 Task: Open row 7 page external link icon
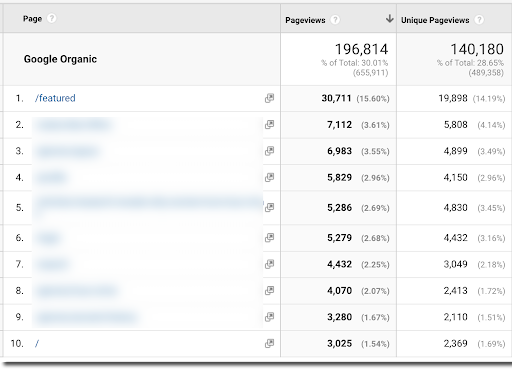269,264
